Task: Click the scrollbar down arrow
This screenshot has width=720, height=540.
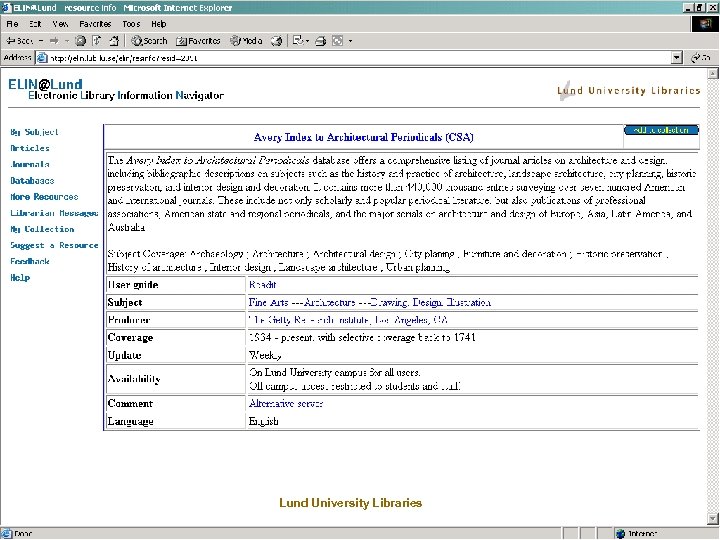Action: pos(713,519)
